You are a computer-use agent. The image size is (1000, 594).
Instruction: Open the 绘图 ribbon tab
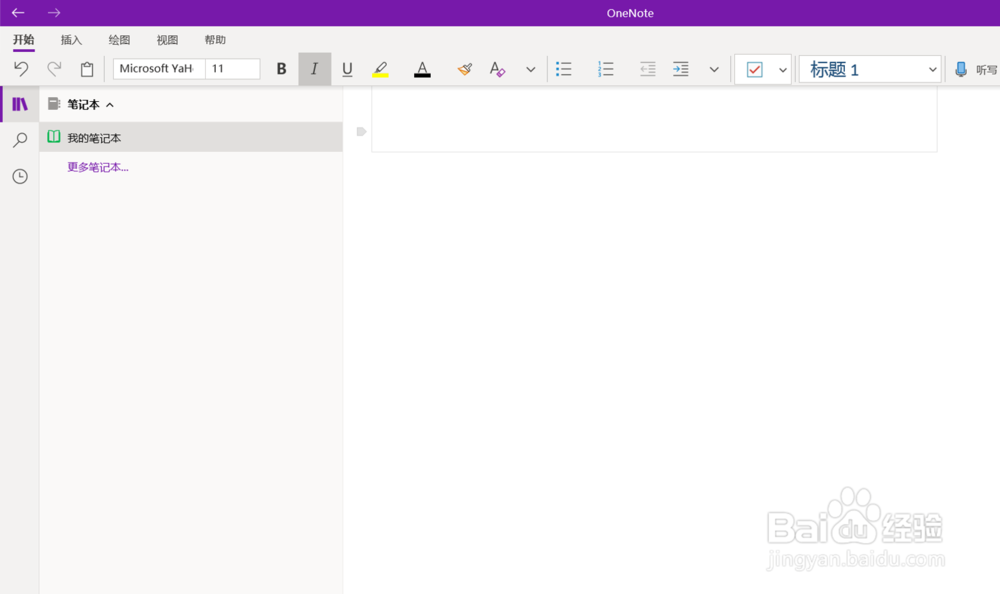pyautogui.click(x=119, y=40)
